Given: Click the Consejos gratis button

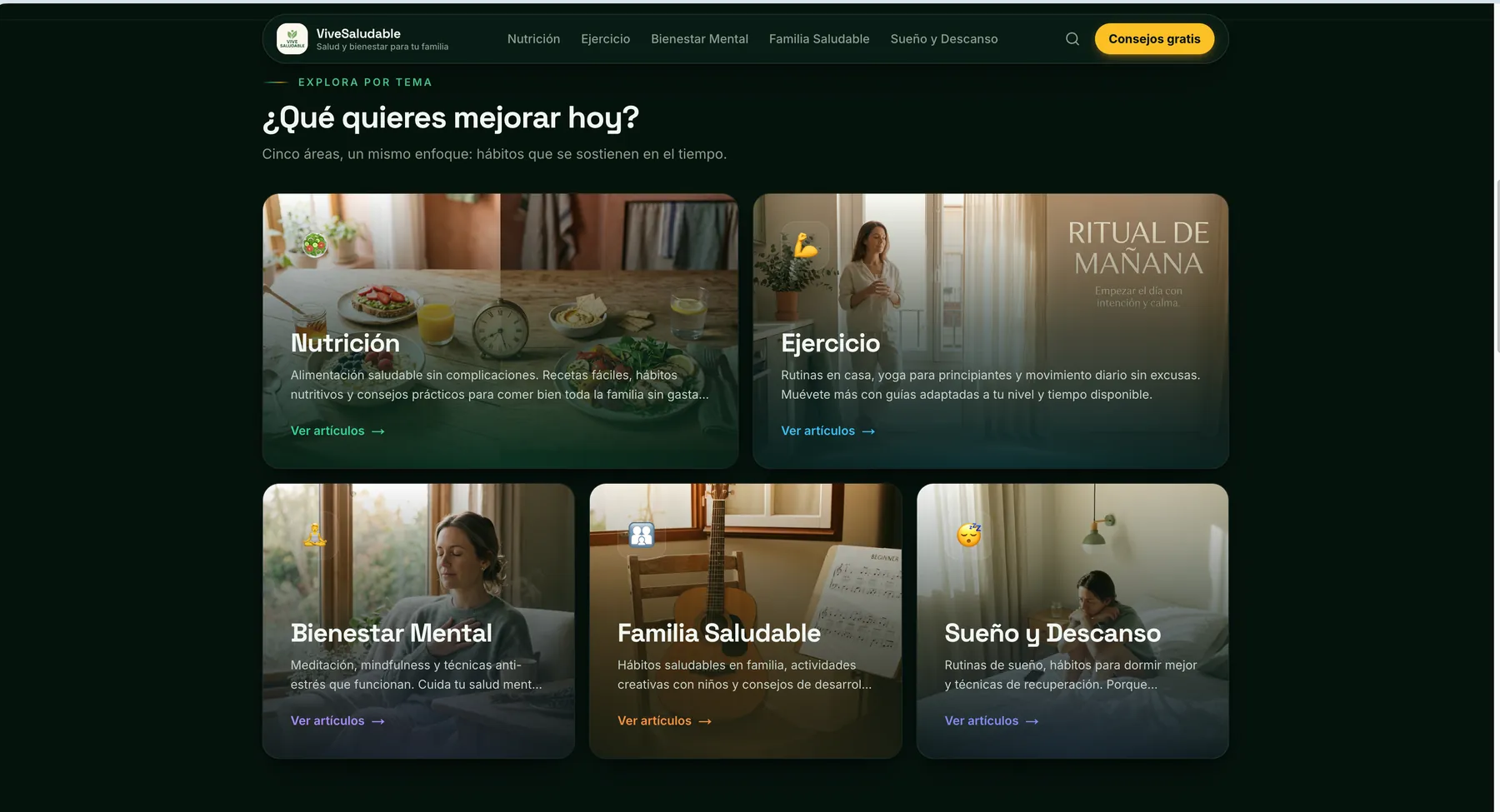Looking at the screenshot, I should (x=1154, y=39).
